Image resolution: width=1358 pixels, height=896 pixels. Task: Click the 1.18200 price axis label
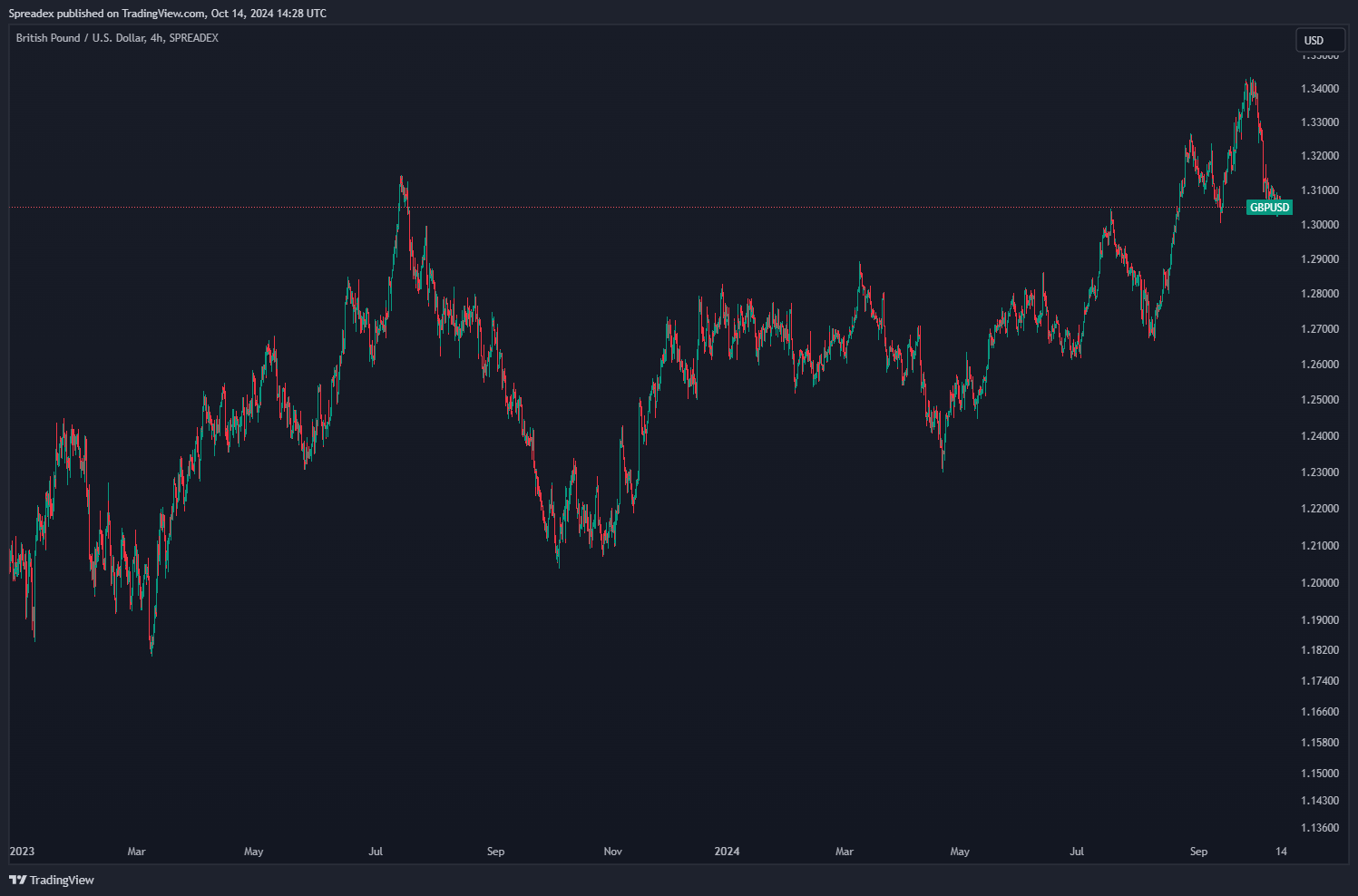click(1320, 650)
